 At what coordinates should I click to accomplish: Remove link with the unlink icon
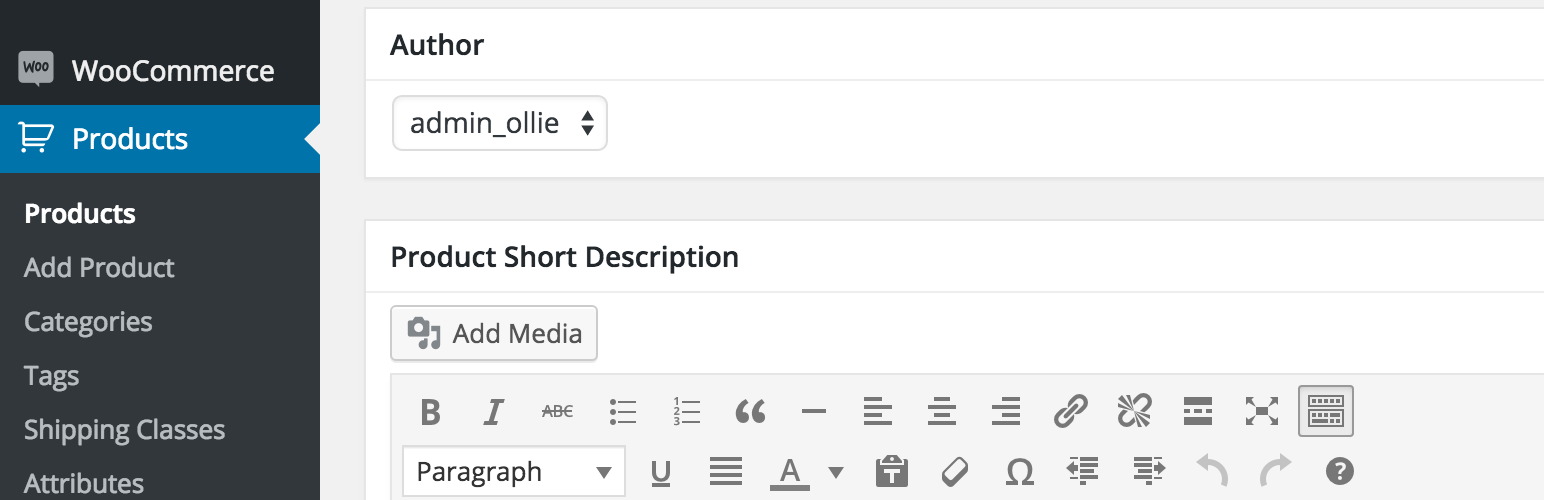1134,411
